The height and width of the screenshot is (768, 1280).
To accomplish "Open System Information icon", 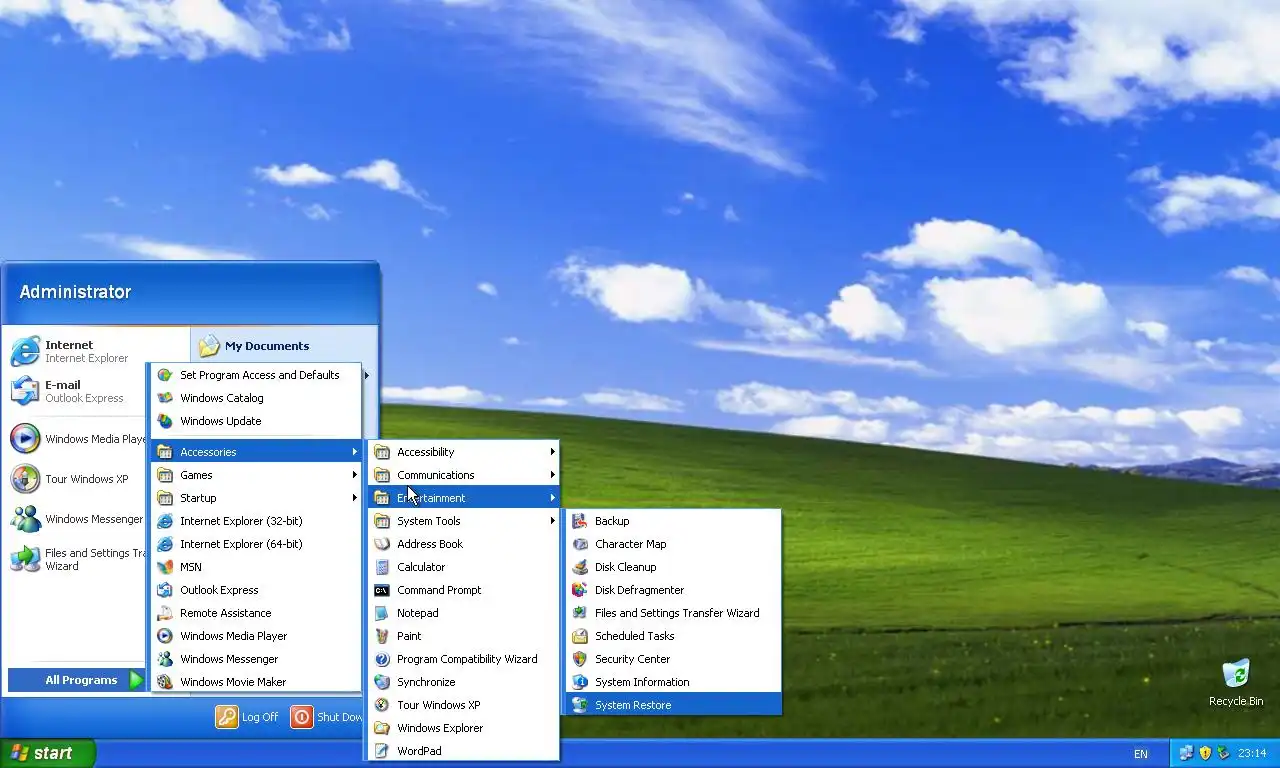I will coord(580,682).
